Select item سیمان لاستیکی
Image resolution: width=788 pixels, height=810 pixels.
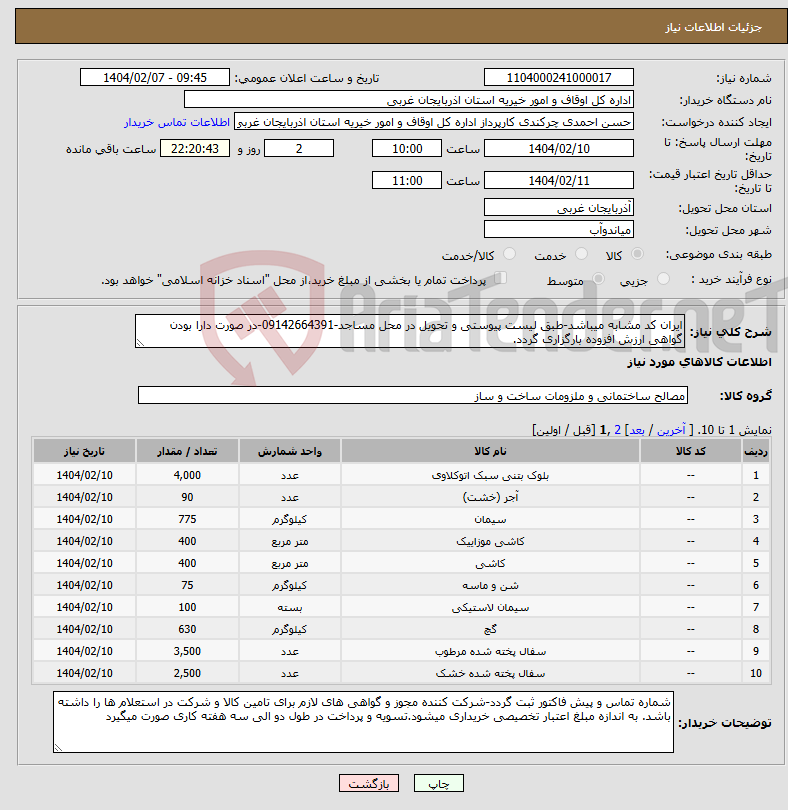(490, 608)
